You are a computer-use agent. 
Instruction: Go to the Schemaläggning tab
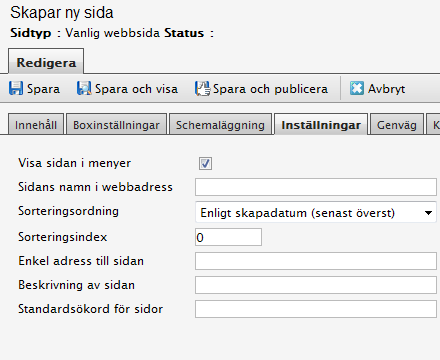[220, 124]
